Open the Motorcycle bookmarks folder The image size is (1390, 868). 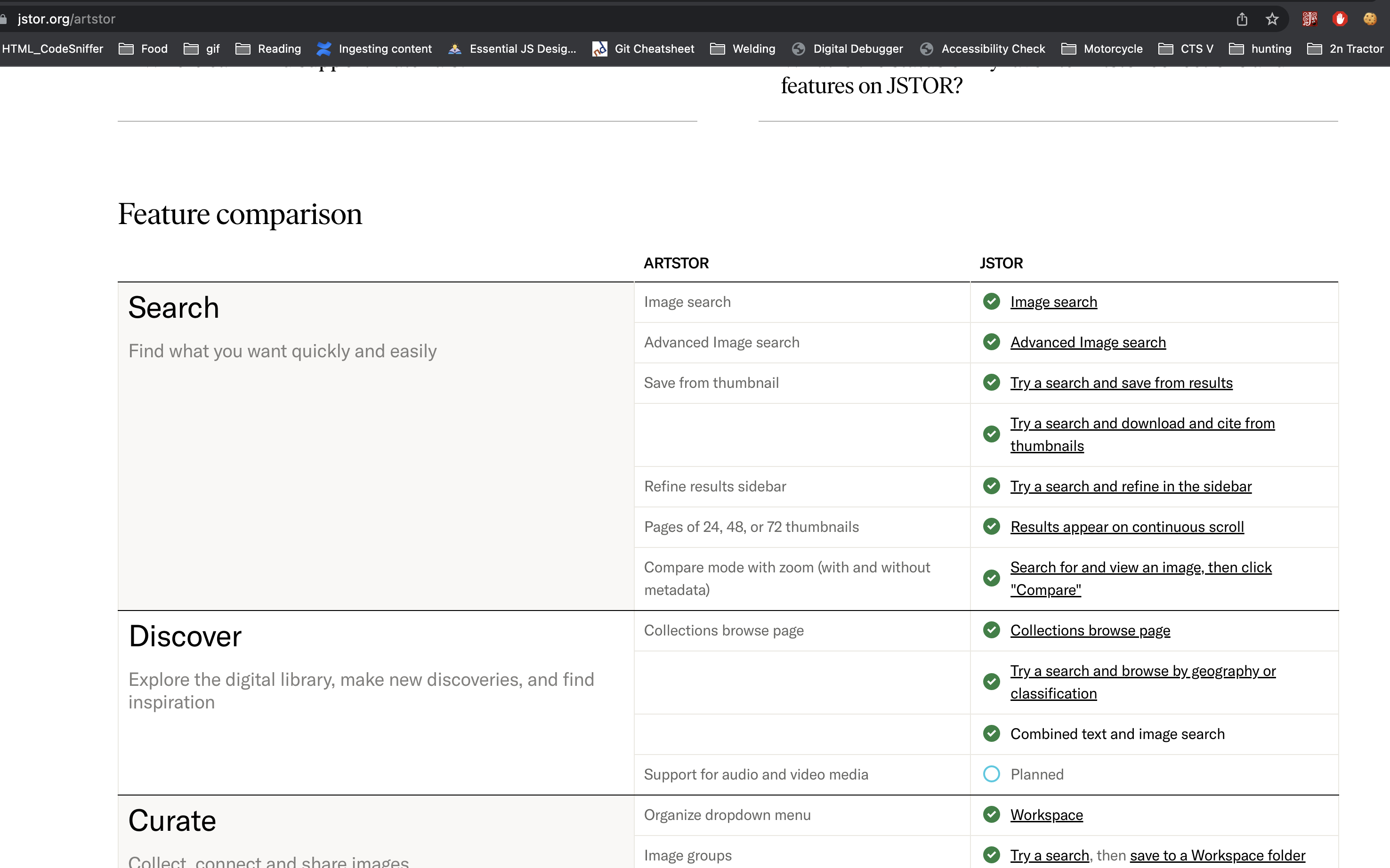click(1102, 49)
